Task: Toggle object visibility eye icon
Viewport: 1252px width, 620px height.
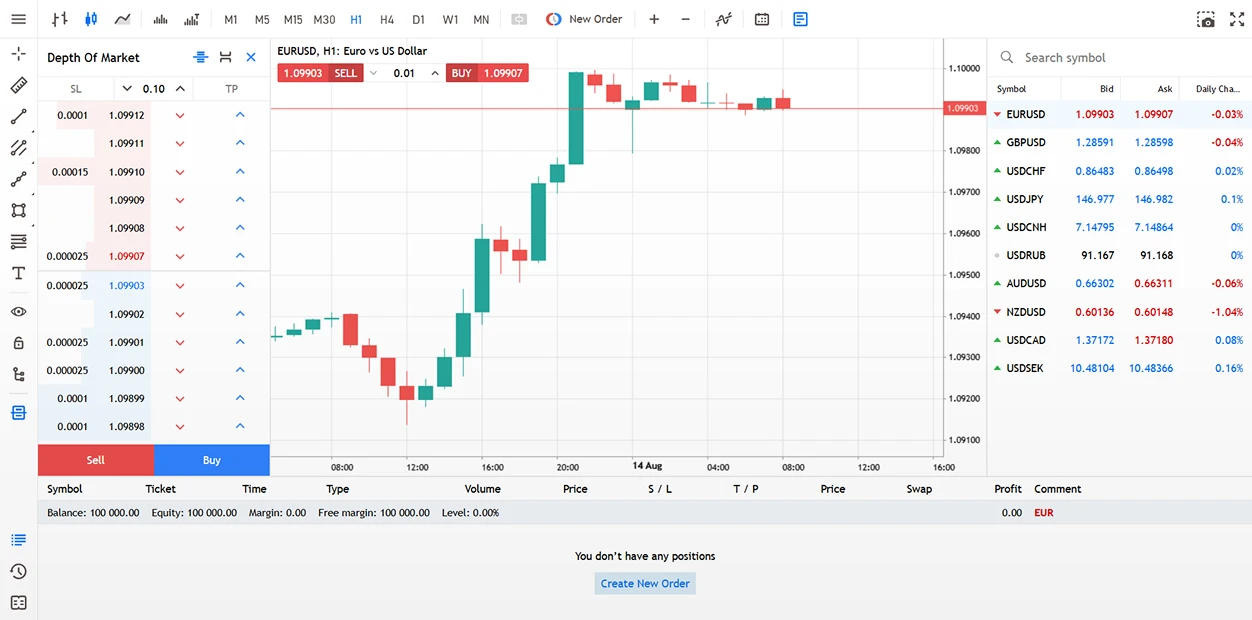Action: (18, 312)
